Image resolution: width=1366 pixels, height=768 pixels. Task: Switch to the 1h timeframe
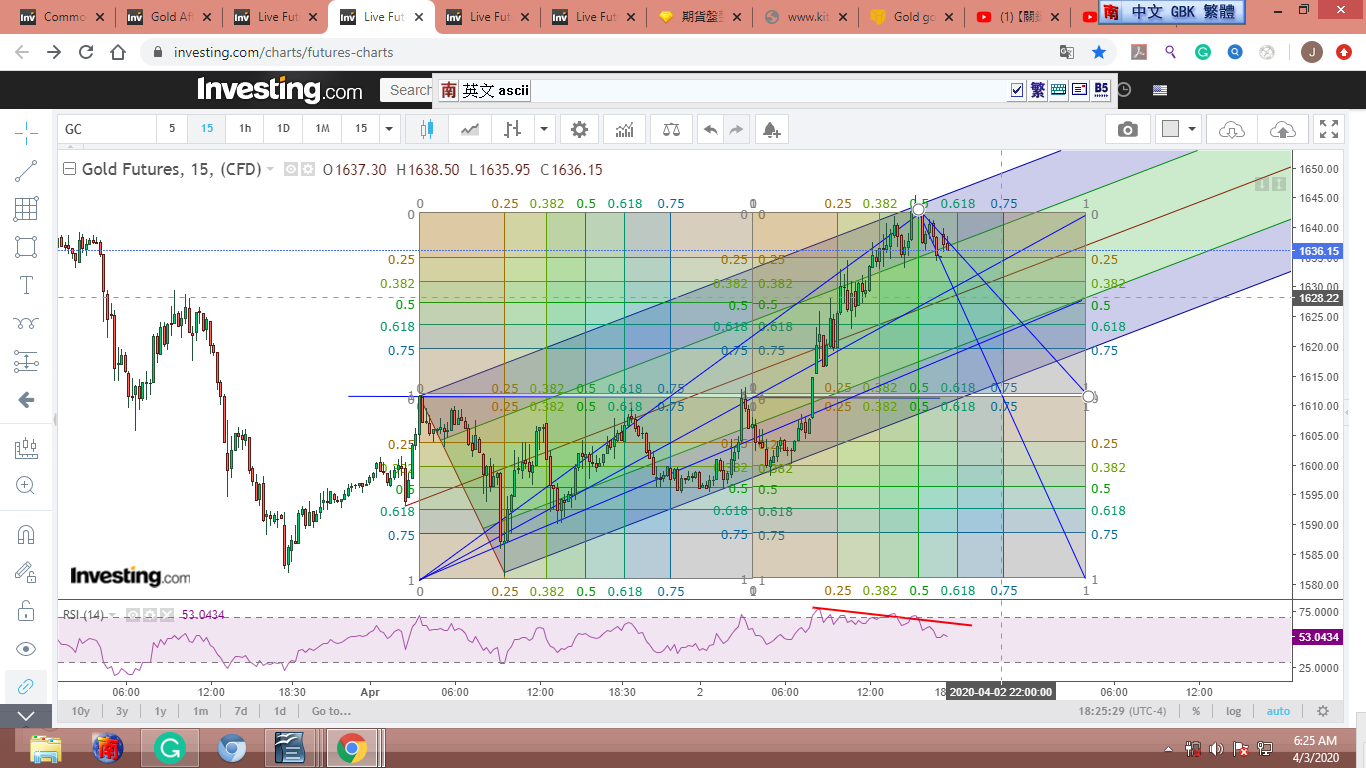pyautogui.click(x=245, y=129)
